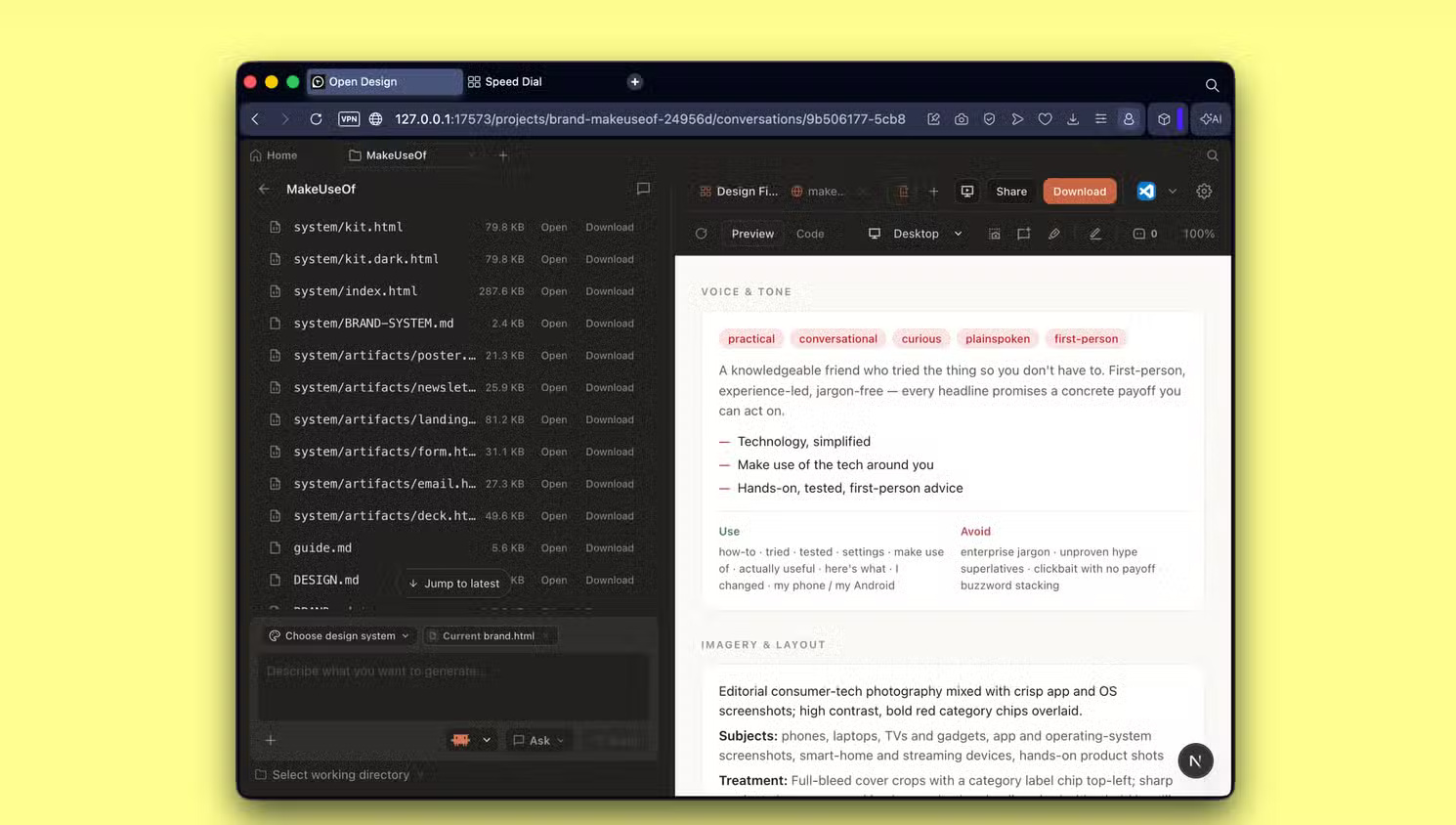
Task: Click the heart bookmark icon in address bar
Action: (1045, 119)
